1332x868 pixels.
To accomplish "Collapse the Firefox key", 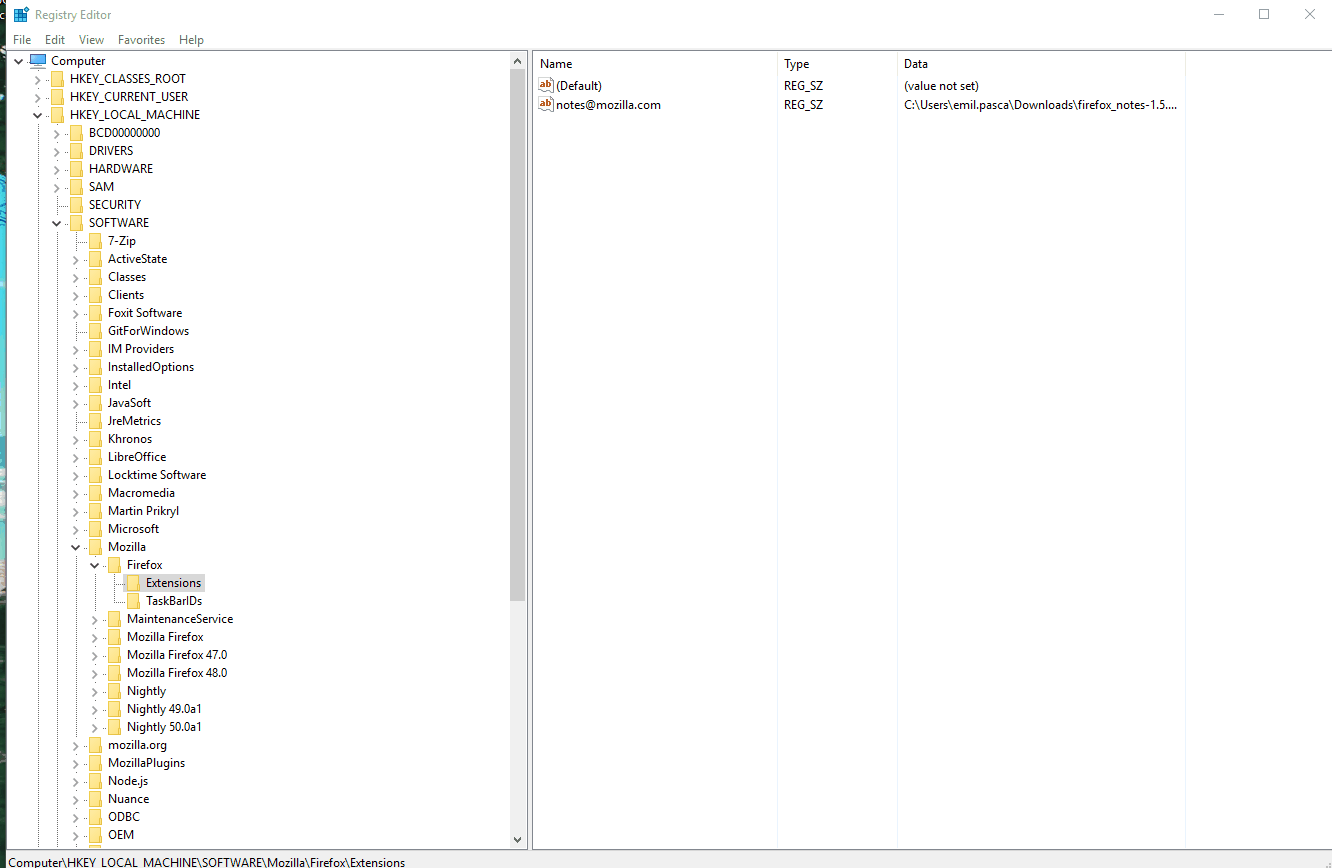I will [95, 565].
